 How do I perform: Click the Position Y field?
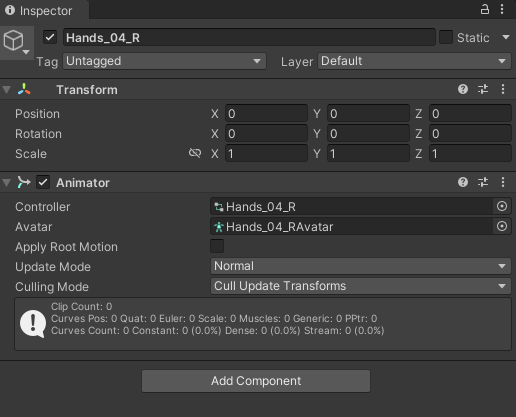click(x=368, y=114)
